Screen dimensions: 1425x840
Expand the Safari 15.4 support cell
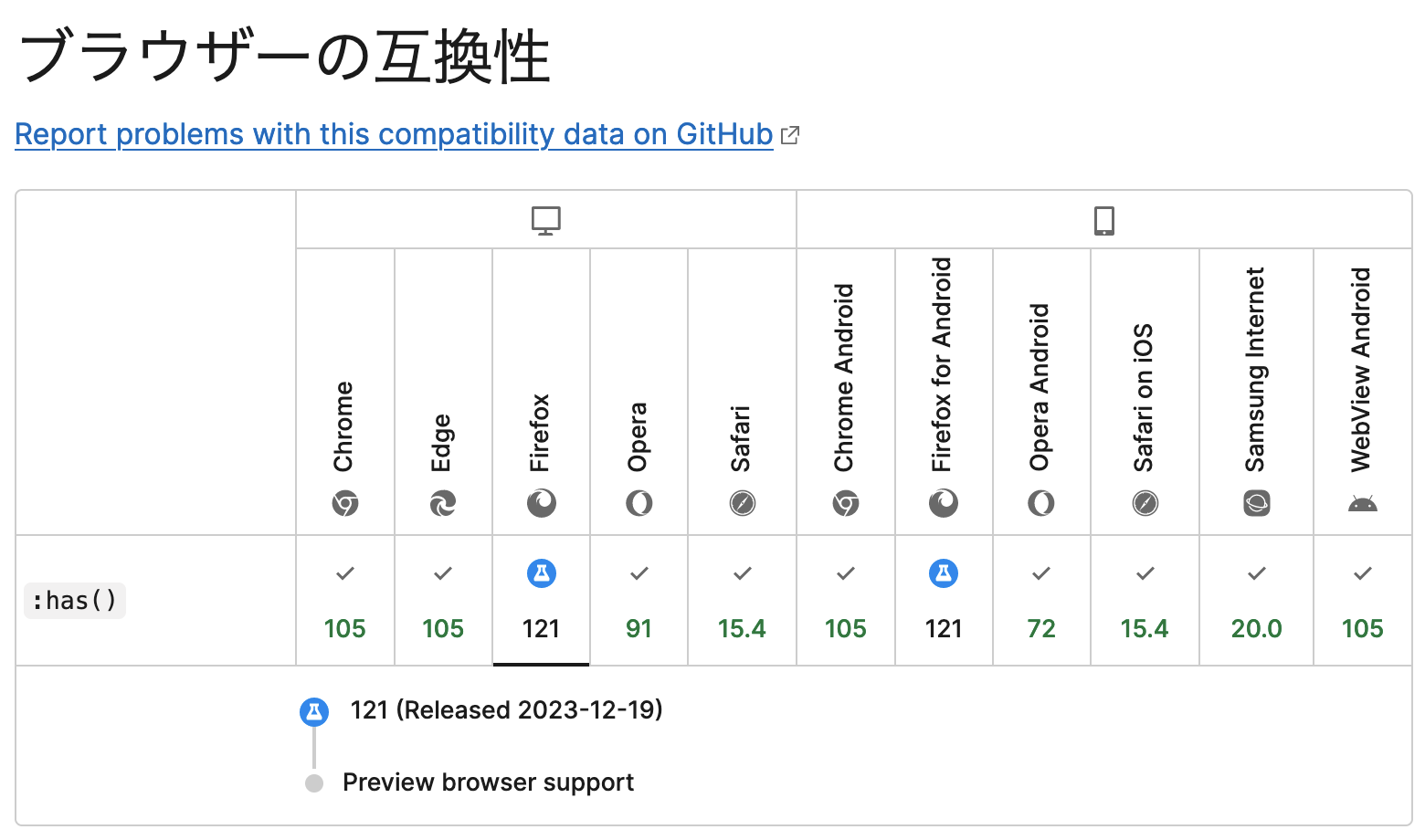(742, 601)
